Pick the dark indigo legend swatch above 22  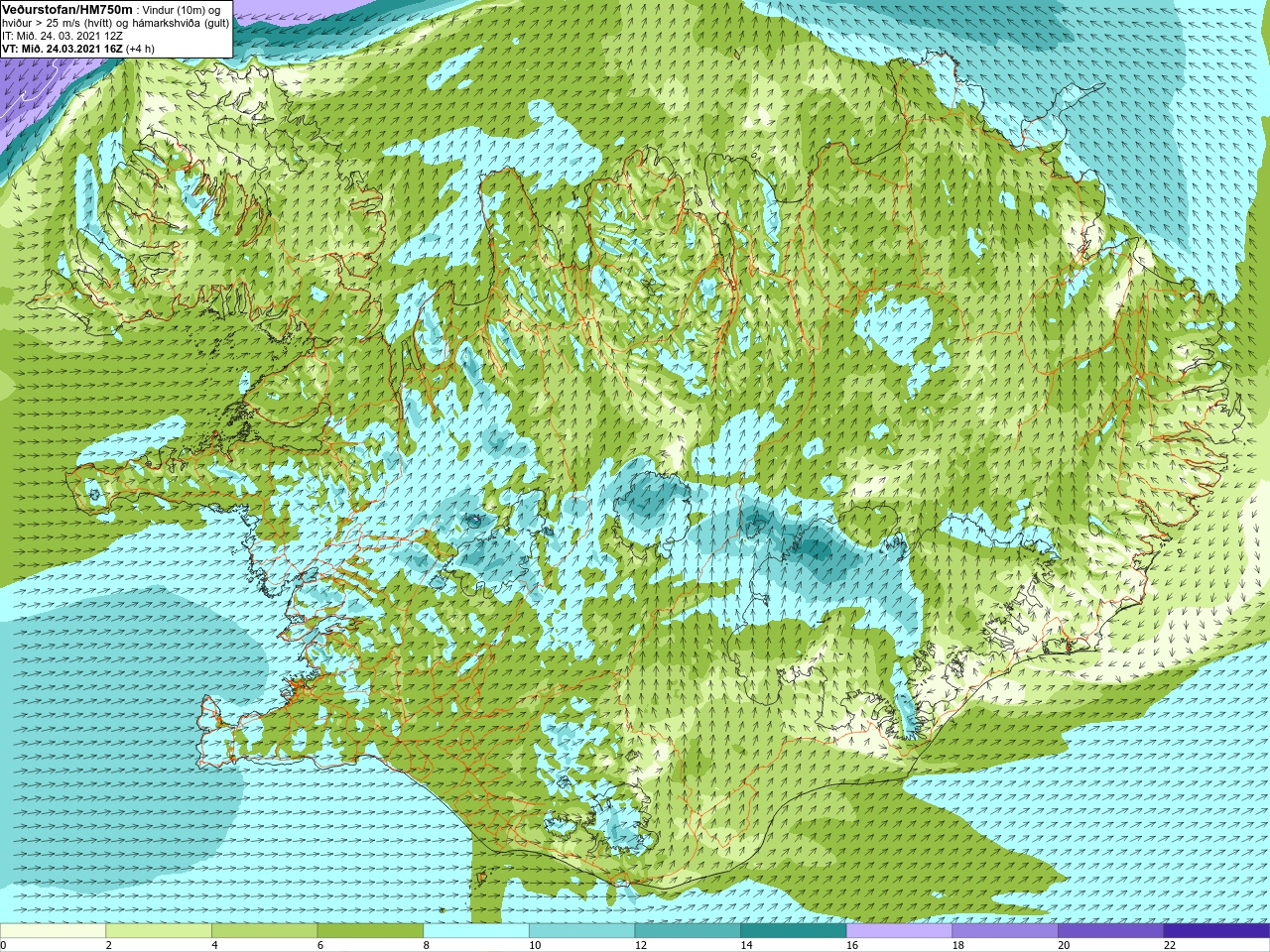pyautogui.click(x=1216, y=931)
